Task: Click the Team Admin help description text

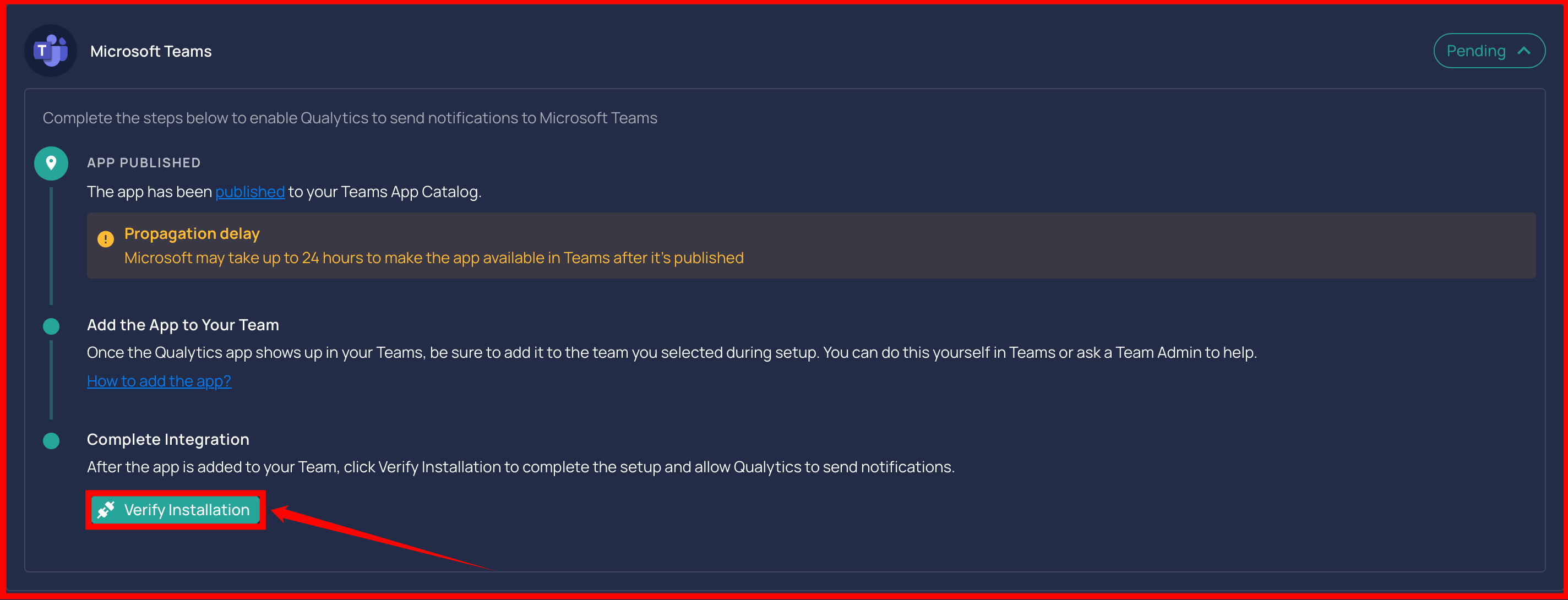Action: coord(671,352)
